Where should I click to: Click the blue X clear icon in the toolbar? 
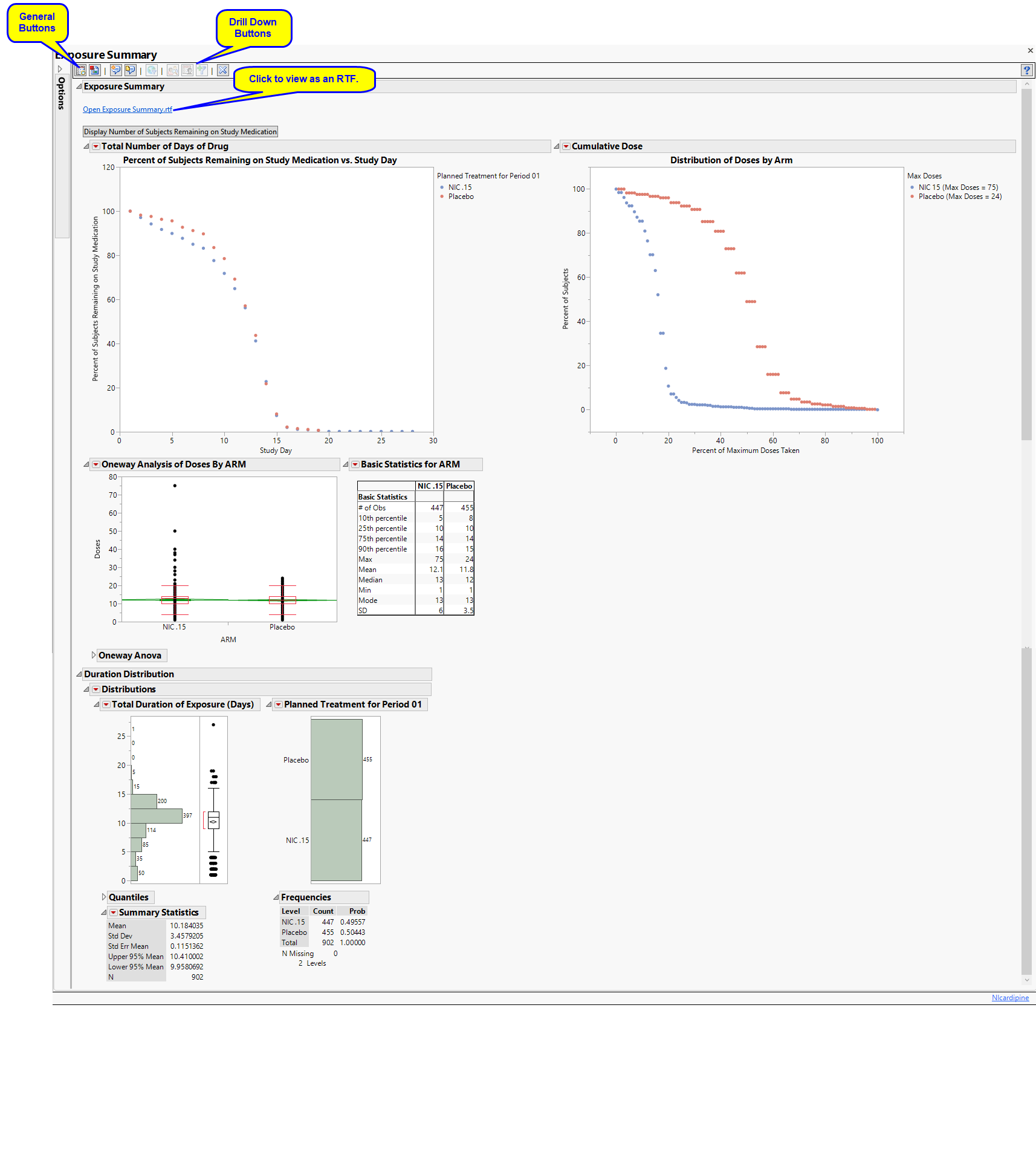[x=223, y=70]
